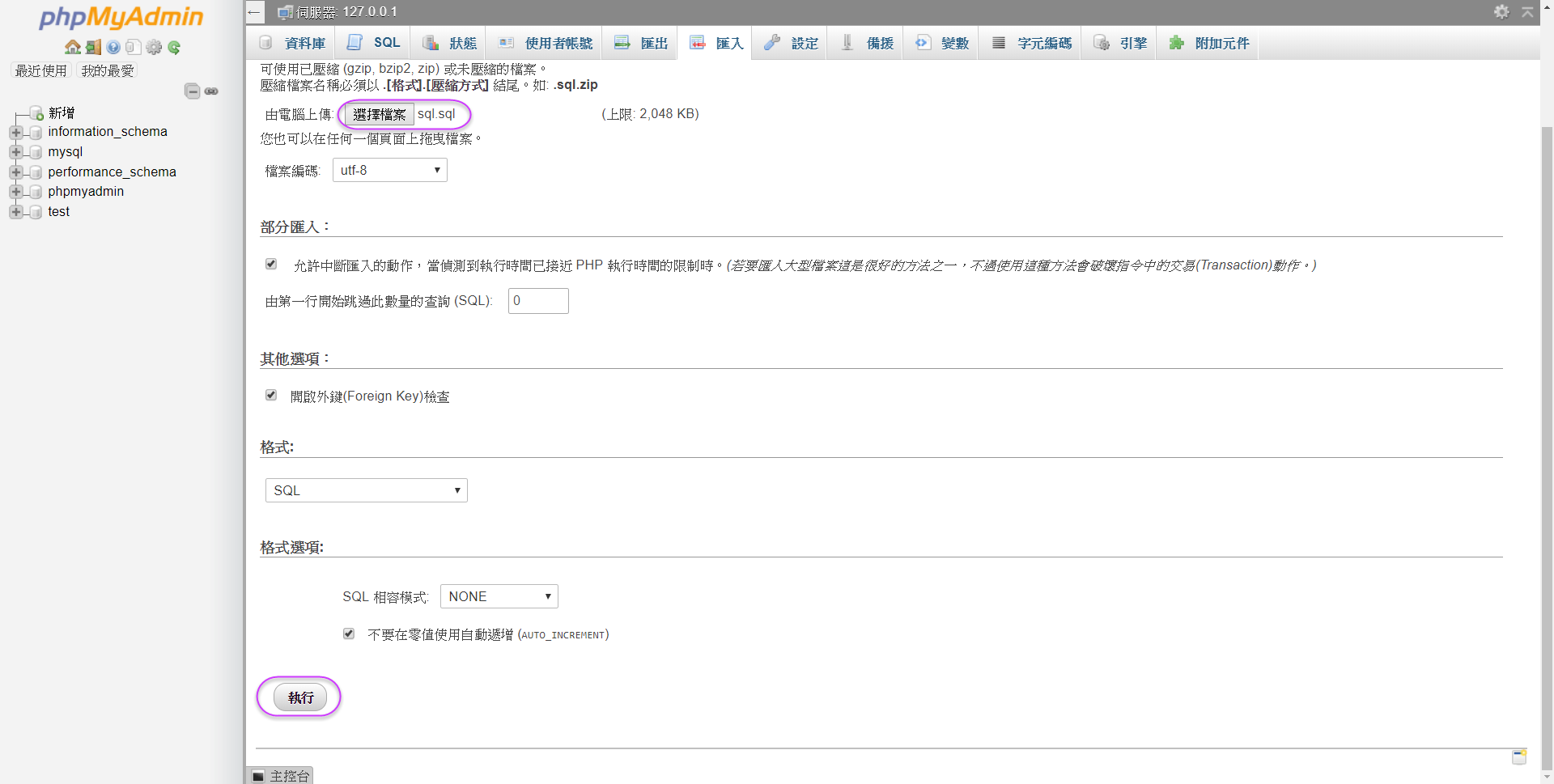Expand the mysql database tree node
The image size is (1554, 784).
click(x=15, y=152)
